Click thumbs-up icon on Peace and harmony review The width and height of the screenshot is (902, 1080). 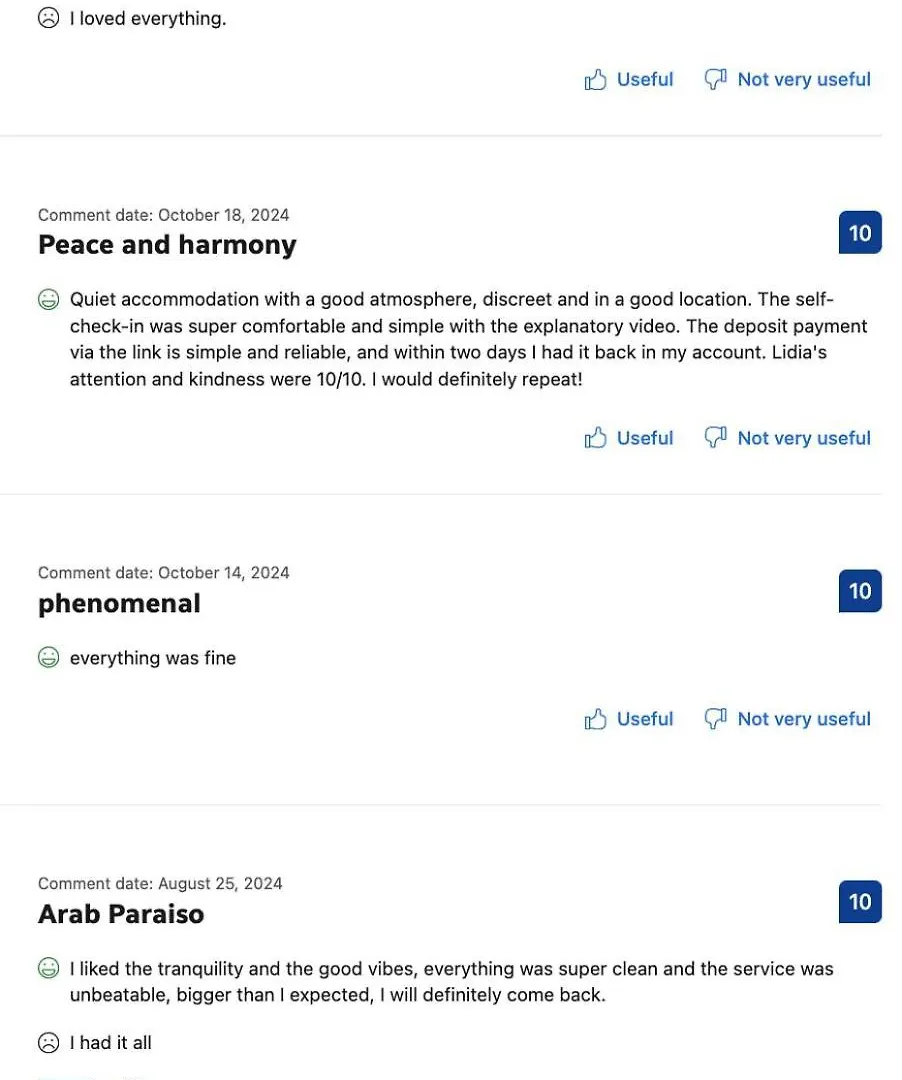point(595,438)
